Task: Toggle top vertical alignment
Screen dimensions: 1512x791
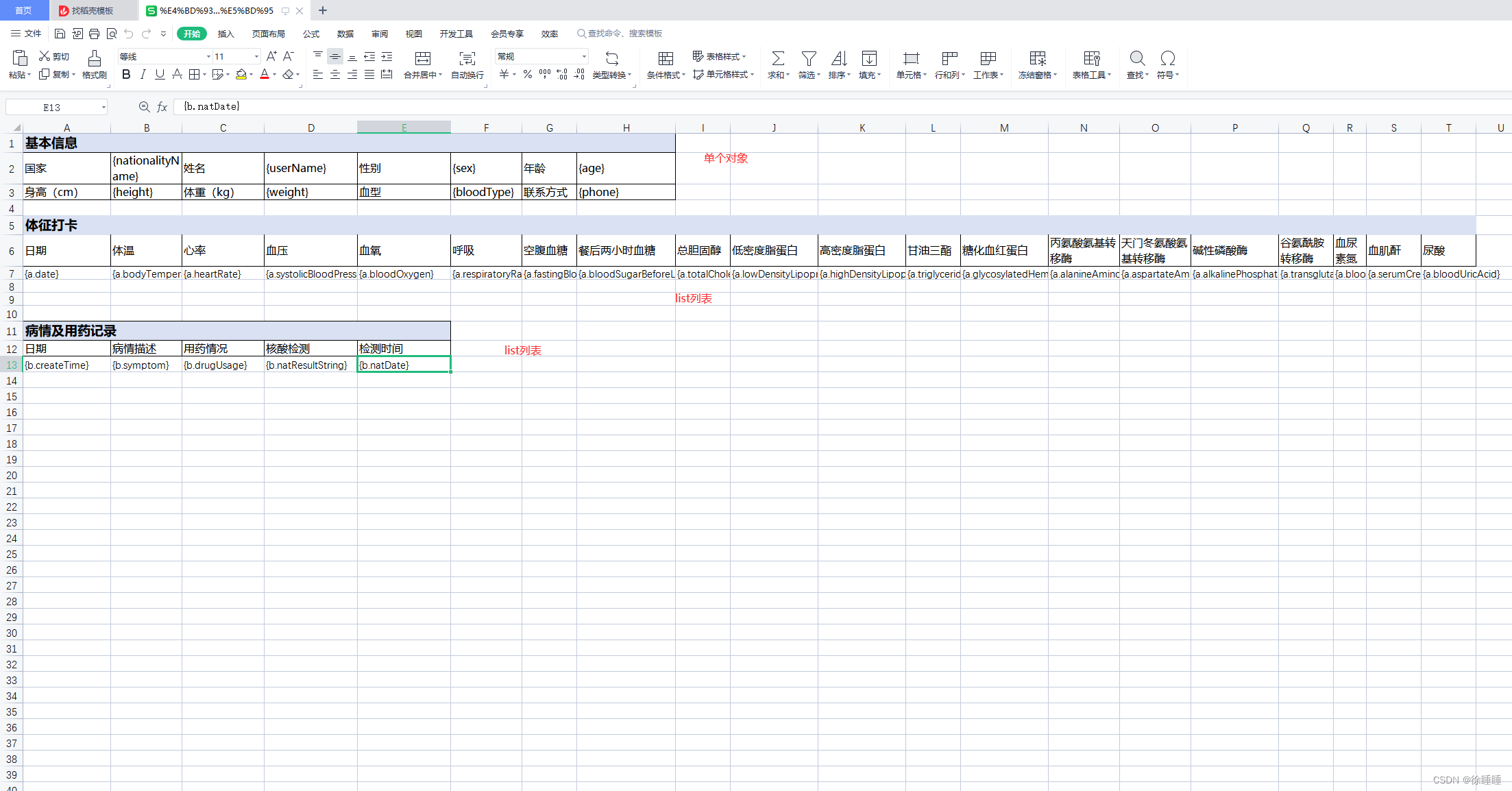Action: pos(318,56)
